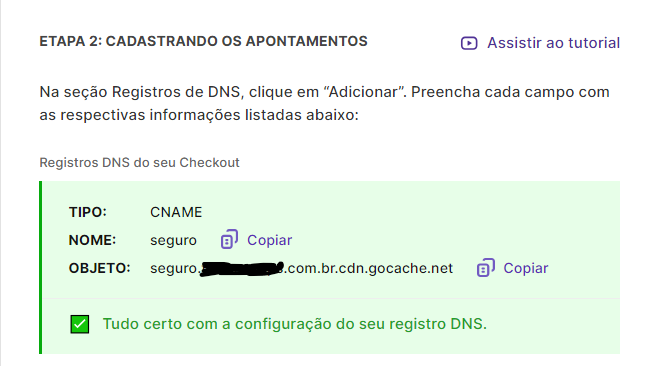The image size is (656, 366).
Task: Click the instructions paragraph mentioning Adicionar
Action: (x=324, y=103)
